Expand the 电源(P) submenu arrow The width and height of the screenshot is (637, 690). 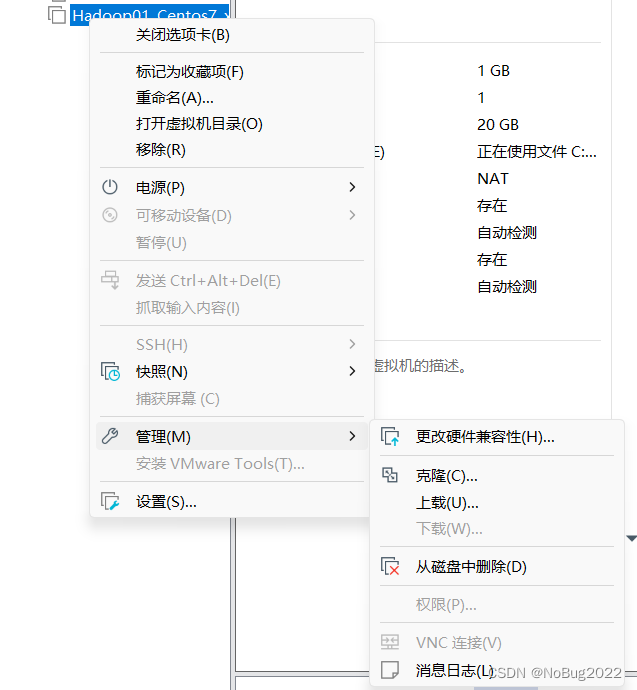(352, 187)
